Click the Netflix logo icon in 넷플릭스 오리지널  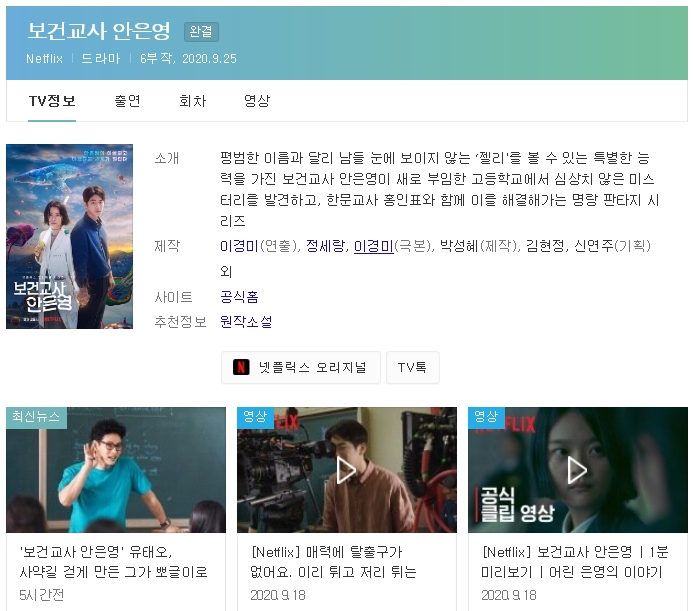pyautogui.click(x=241, y=367)
